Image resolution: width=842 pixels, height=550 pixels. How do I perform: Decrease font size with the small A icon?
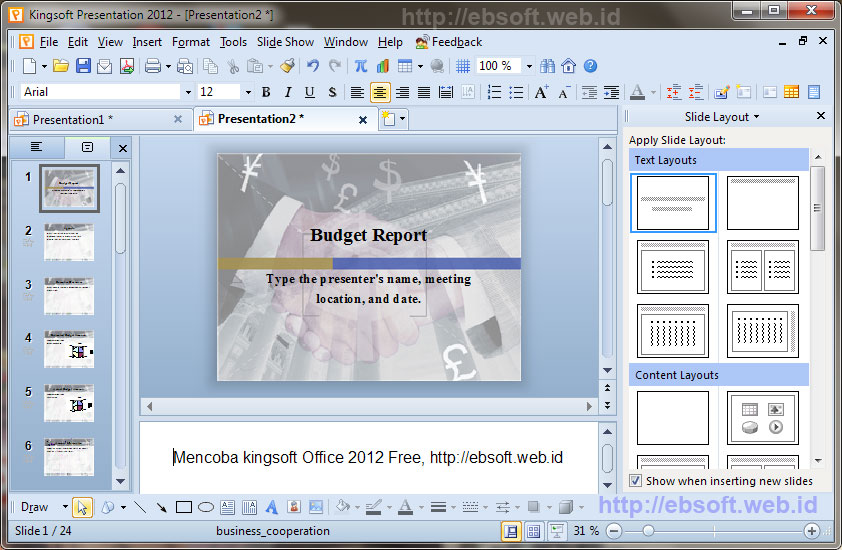pos(563,92)
